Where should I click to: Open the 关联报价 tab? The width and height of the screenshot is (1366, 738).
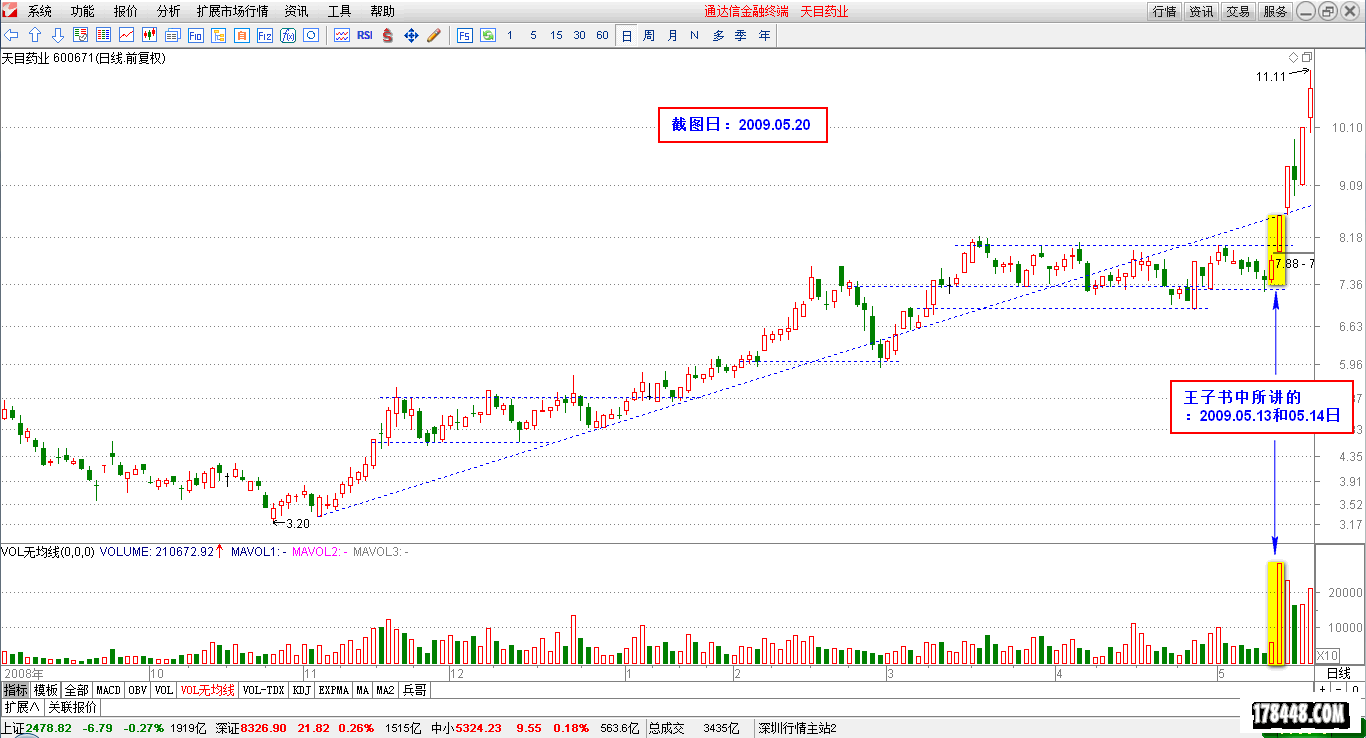pos(73,706)
